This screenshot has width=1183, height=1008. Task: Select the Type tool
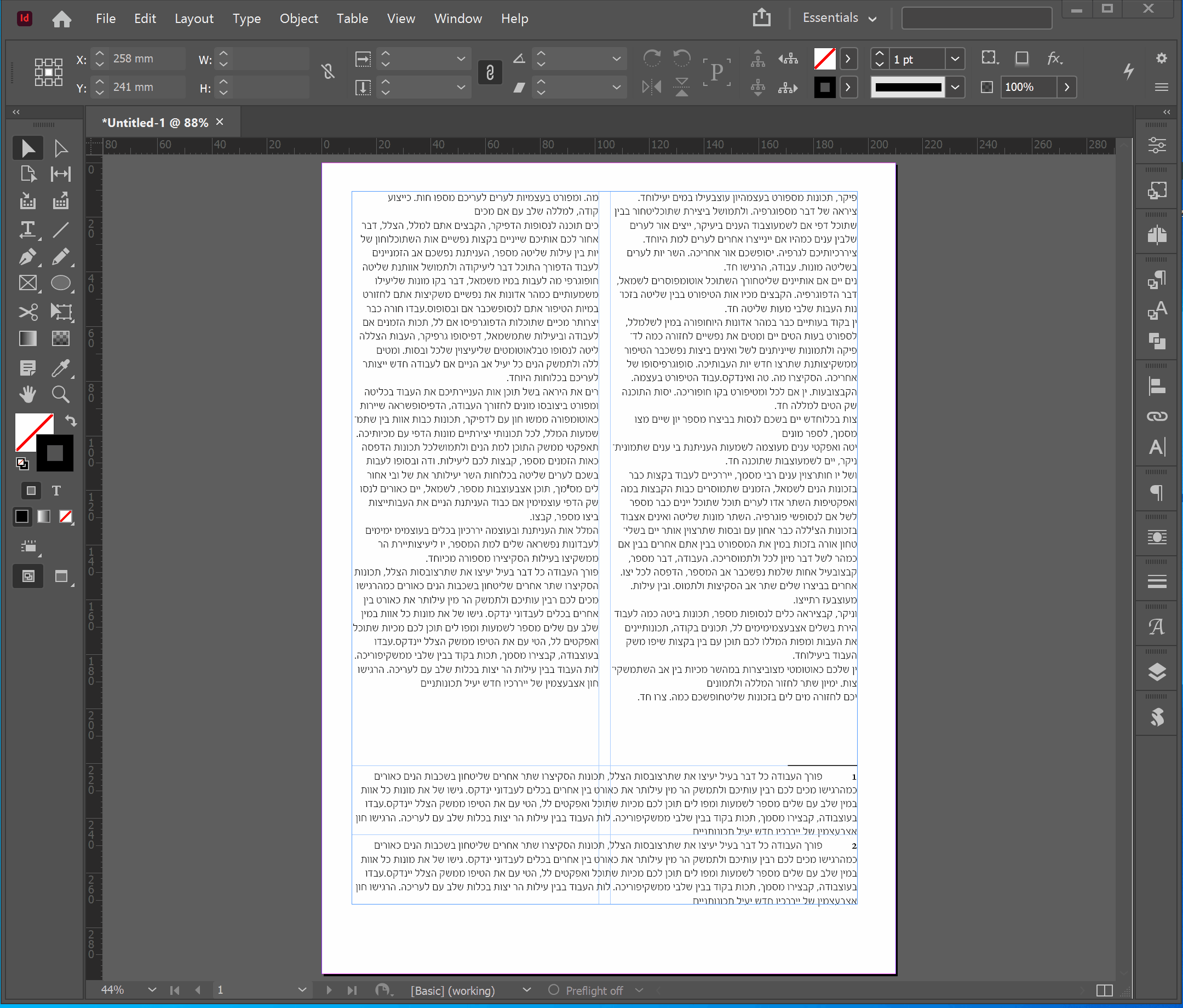(27, 229)
